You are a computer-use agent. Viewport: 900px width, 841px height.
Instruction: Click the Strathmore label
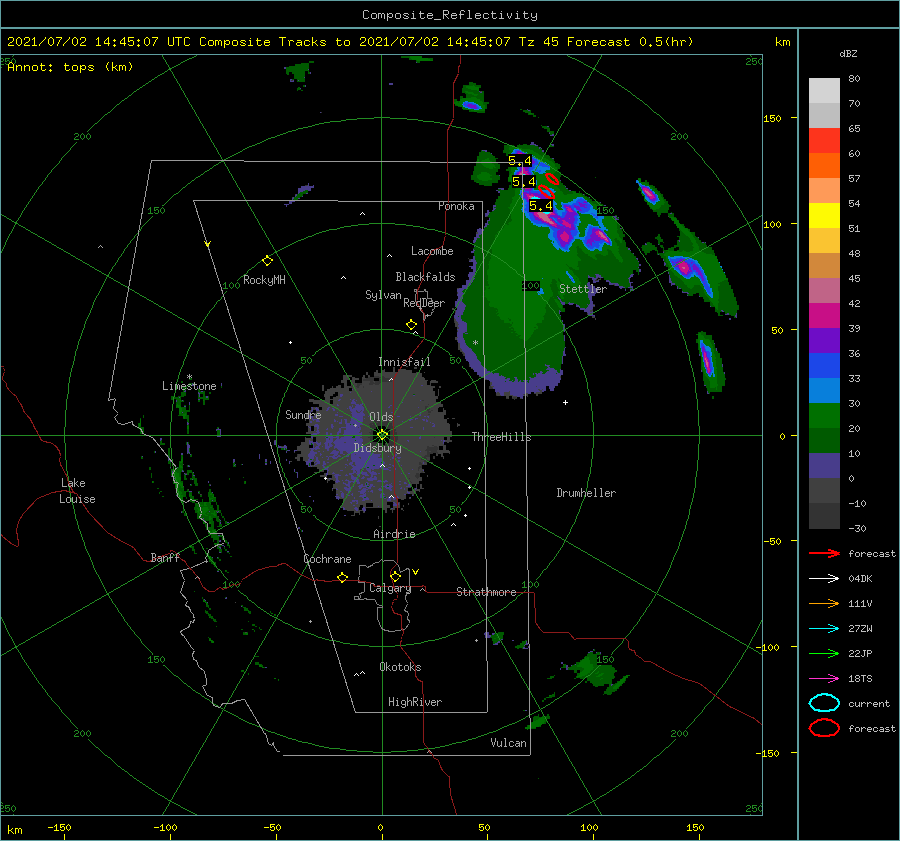pyautogui.click(x=486, y=592)
